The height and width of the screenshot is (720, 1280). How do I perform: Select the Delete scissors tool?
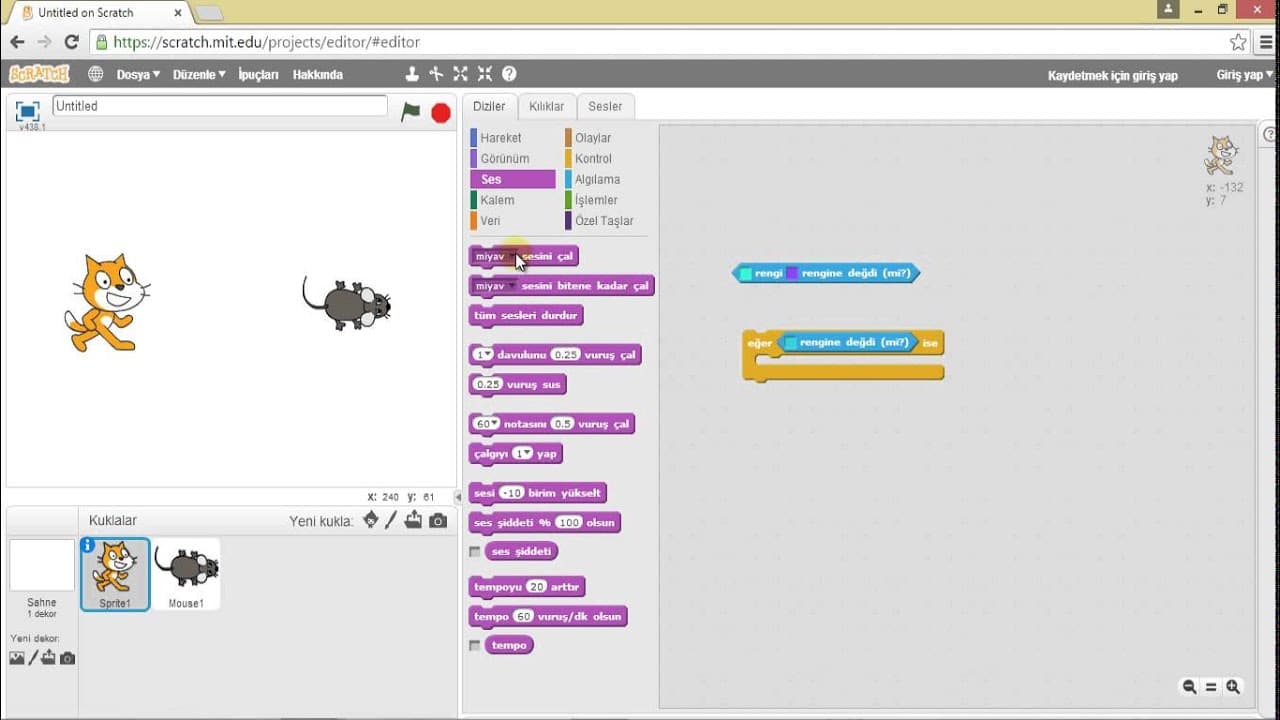coord(436,74)
